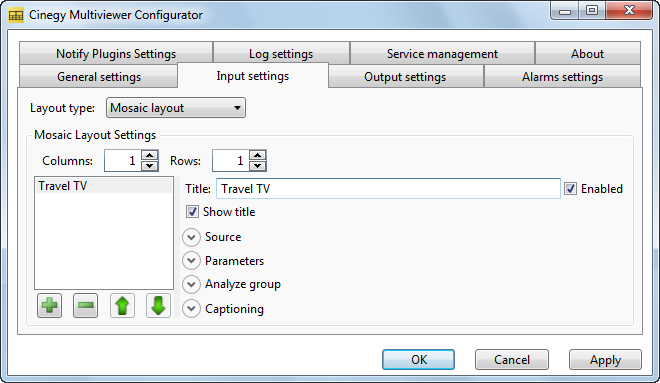660x383 pixels.
Task: Expand the Captioning section
Action: tap(191, 309)
